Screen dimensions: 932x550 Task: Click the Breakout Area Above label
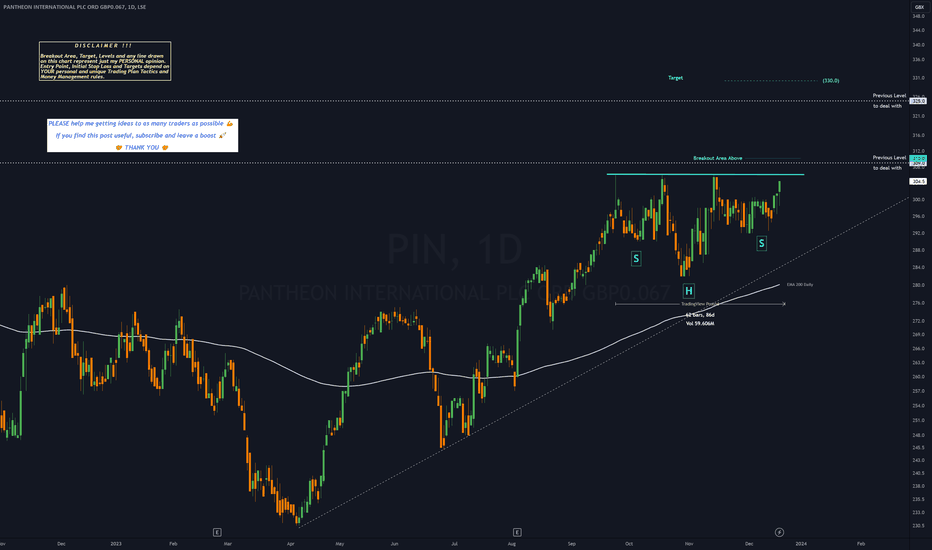pyautogui.click(x=717, y=158)
